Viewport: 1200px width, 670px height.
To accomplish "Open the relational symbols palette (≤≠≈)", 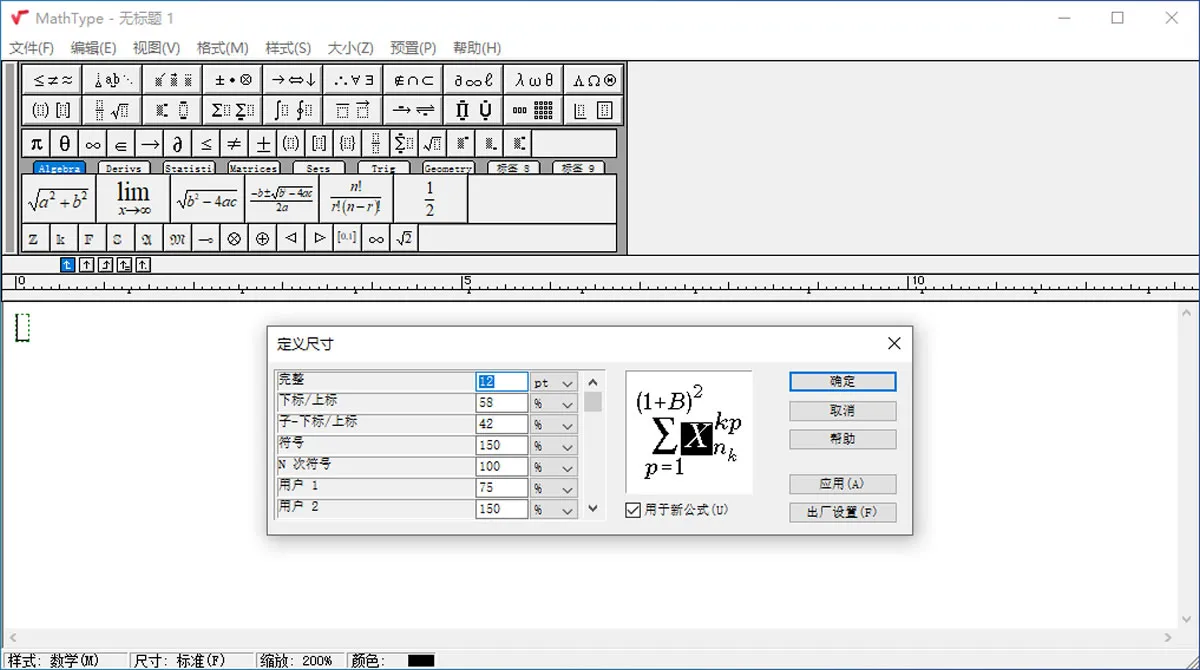I will pyautogui.click(x=52, y=80).
